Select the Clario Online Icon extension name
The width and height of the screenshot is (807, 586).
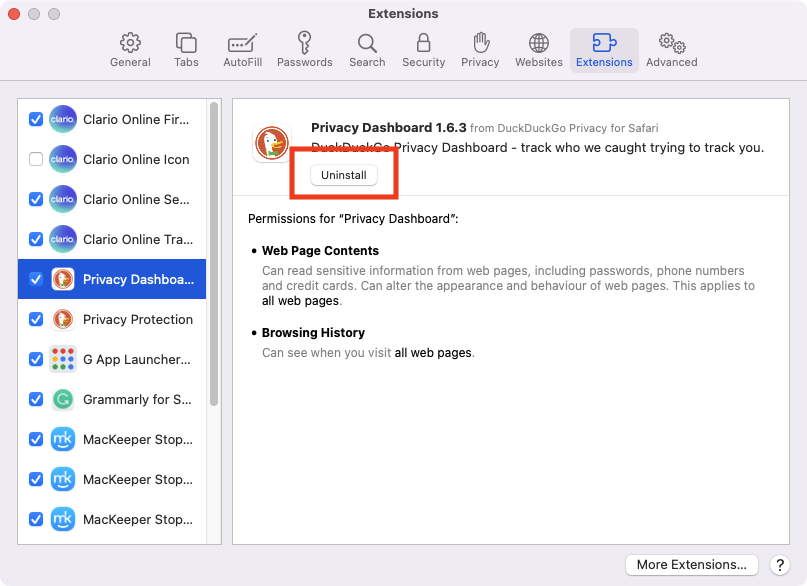[x=136, y=159]
